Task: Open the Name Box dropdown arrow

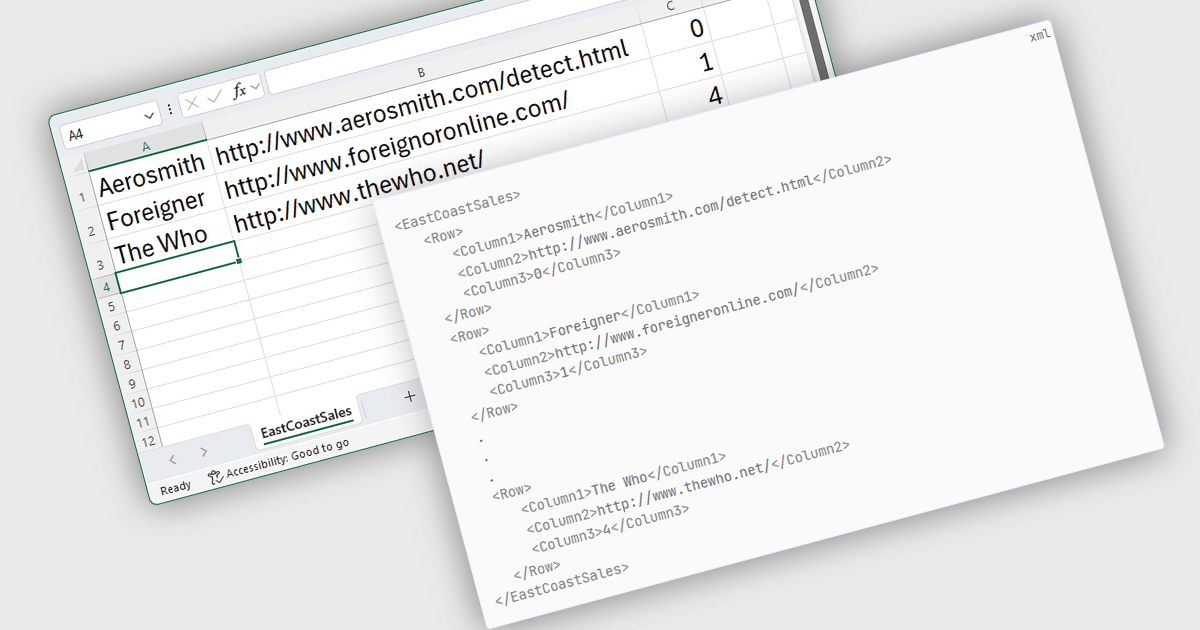Action: (149, 115)
